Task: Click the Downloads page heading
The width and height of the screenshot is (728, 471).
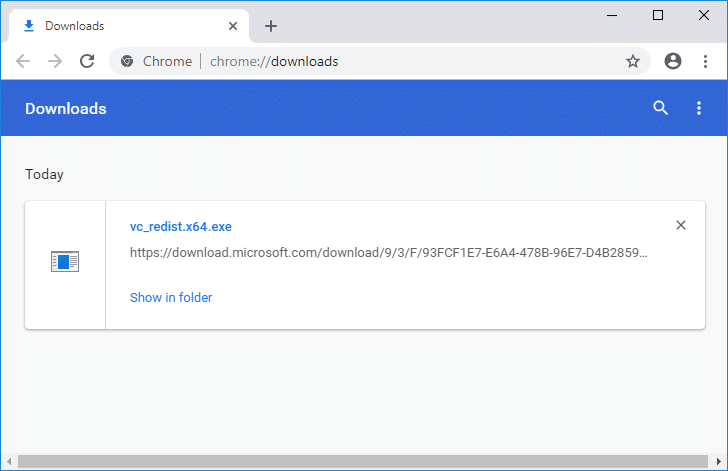Action: tap(66, 109)
